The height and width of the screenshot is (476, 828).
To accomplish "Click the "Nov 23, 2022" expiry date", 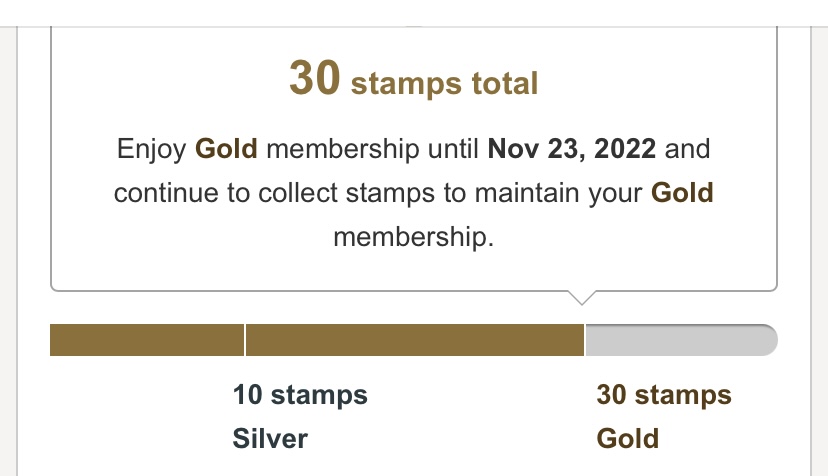I will [x=571, y=150].
